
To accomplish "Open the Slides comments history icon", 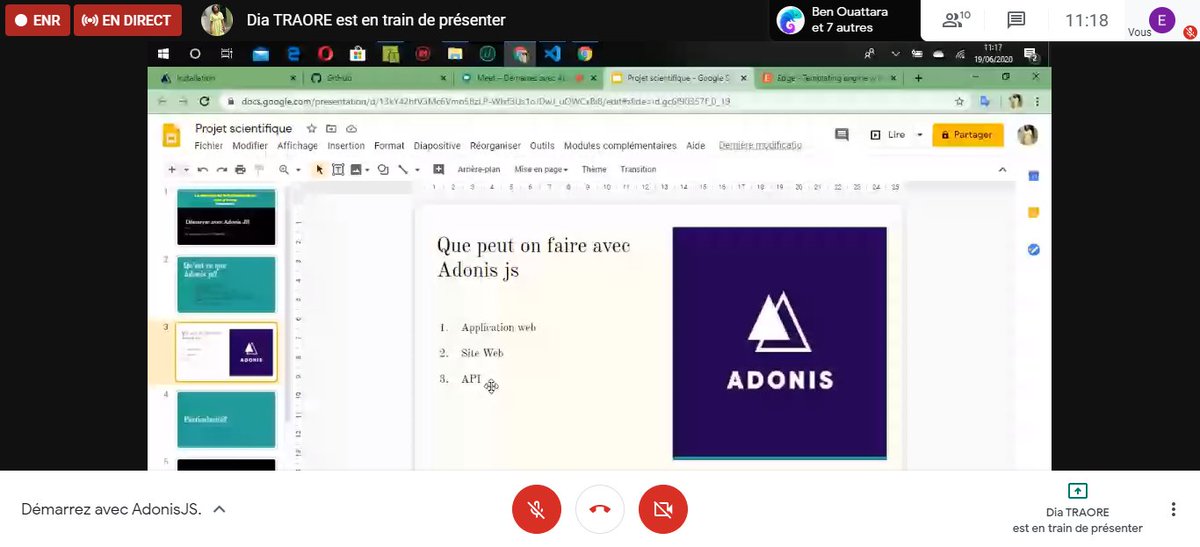I will tap(842, 135).
